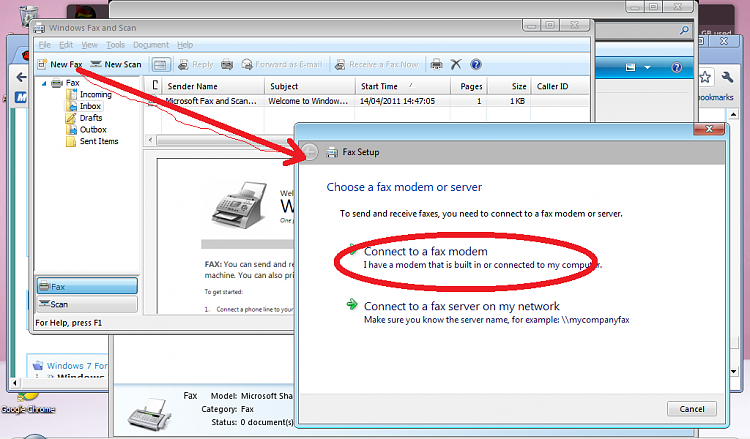Click the search magnifier in background window
Screen dimensions: 750x439
point(684,30)
